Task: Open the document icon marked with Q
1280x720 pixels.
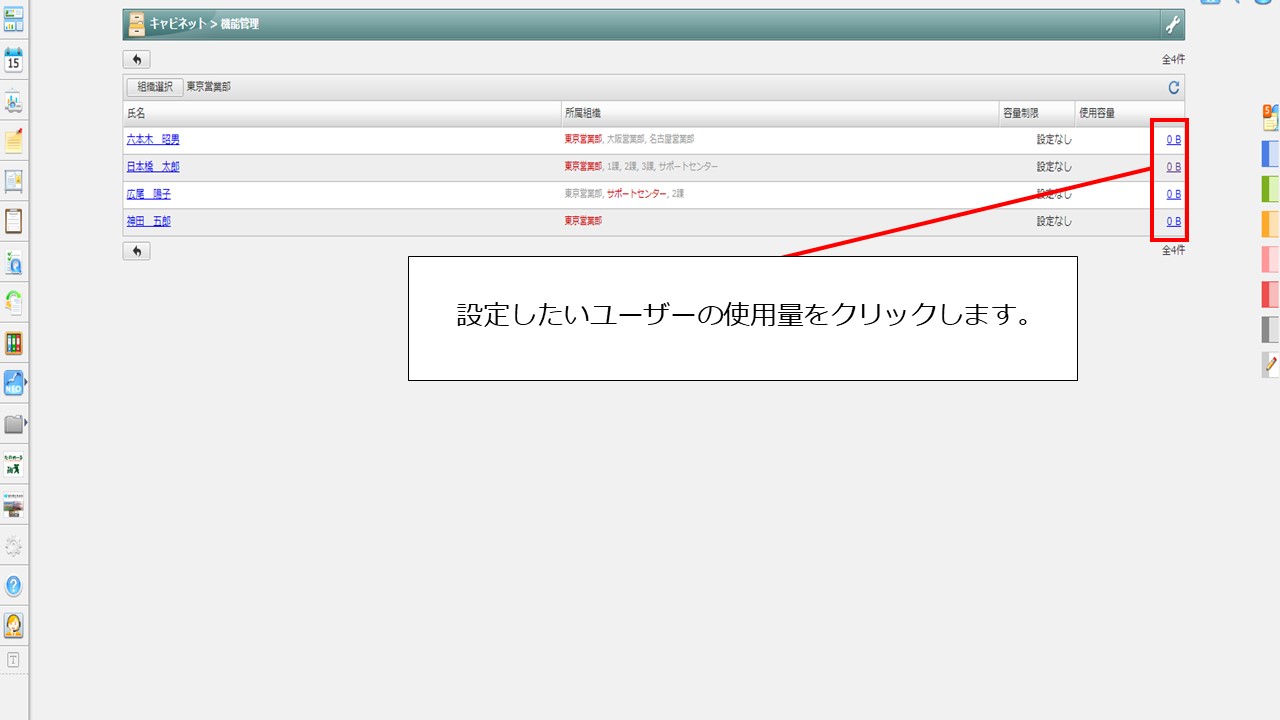Action: point(14,262)
